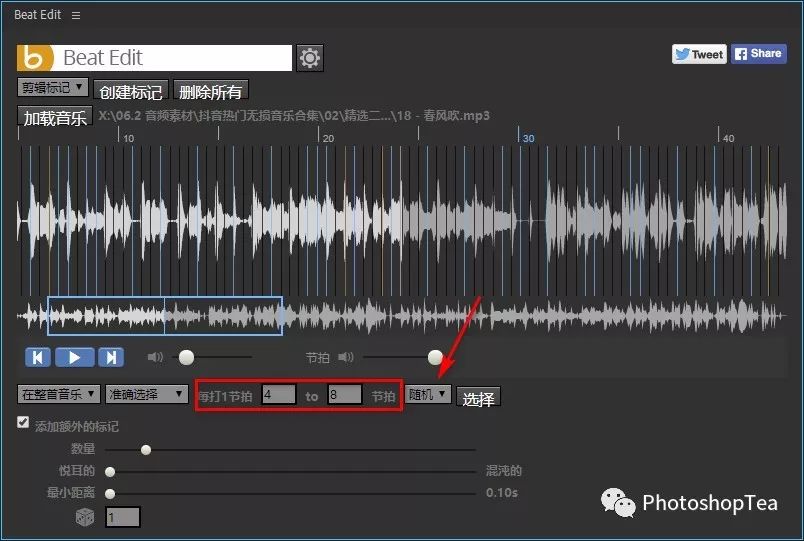This screenshot has width=804, height=541.
Task: Adjust the 节拍 volume slider knob
Action: pyautogui.click(x=435, y=357)
